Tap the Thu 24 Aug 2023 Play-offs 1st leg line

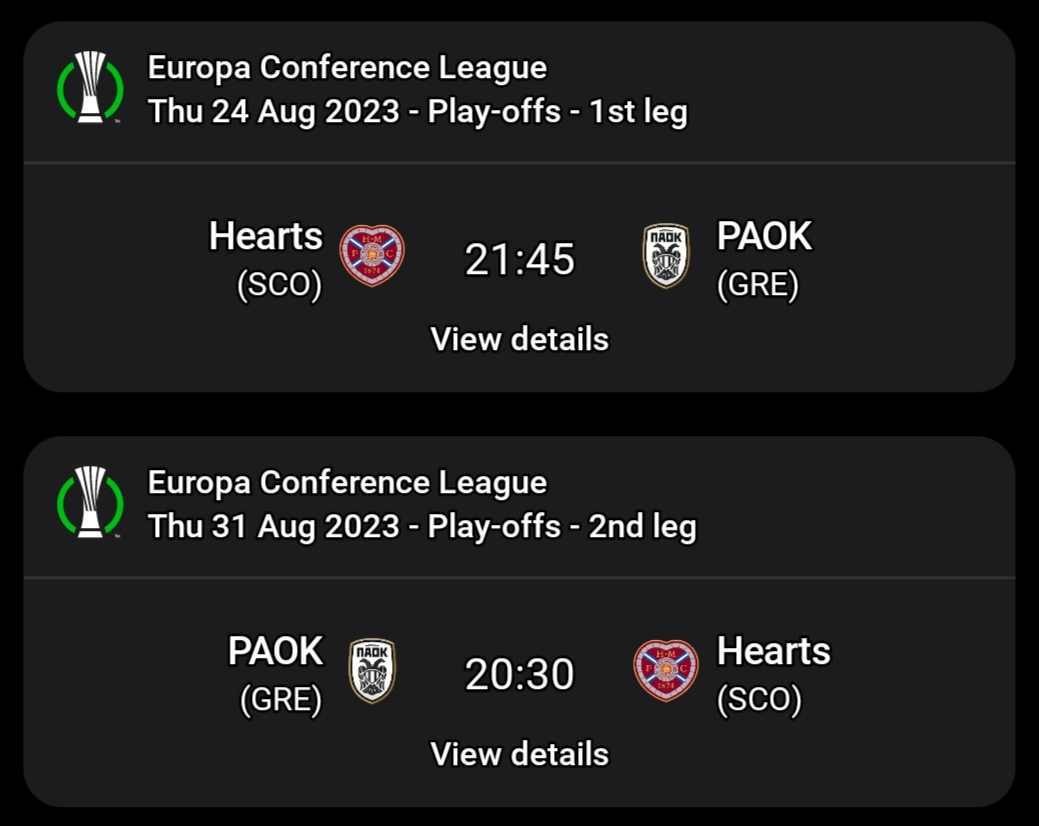coord(418,111)
